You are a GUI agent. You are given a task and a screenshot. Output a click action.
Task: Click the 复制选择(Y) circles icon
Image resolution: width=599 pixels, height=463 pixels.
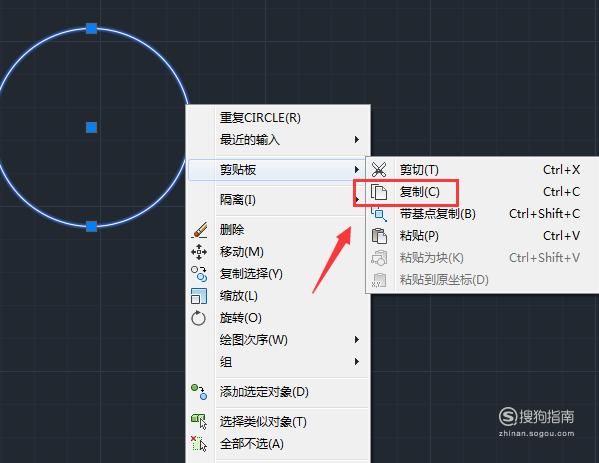(199, 274)
